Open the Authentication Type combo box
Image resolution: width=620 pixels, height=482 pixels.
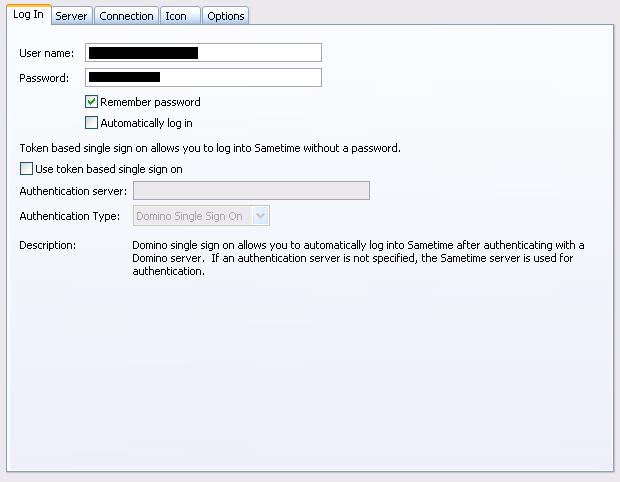(x=201, y=216)
